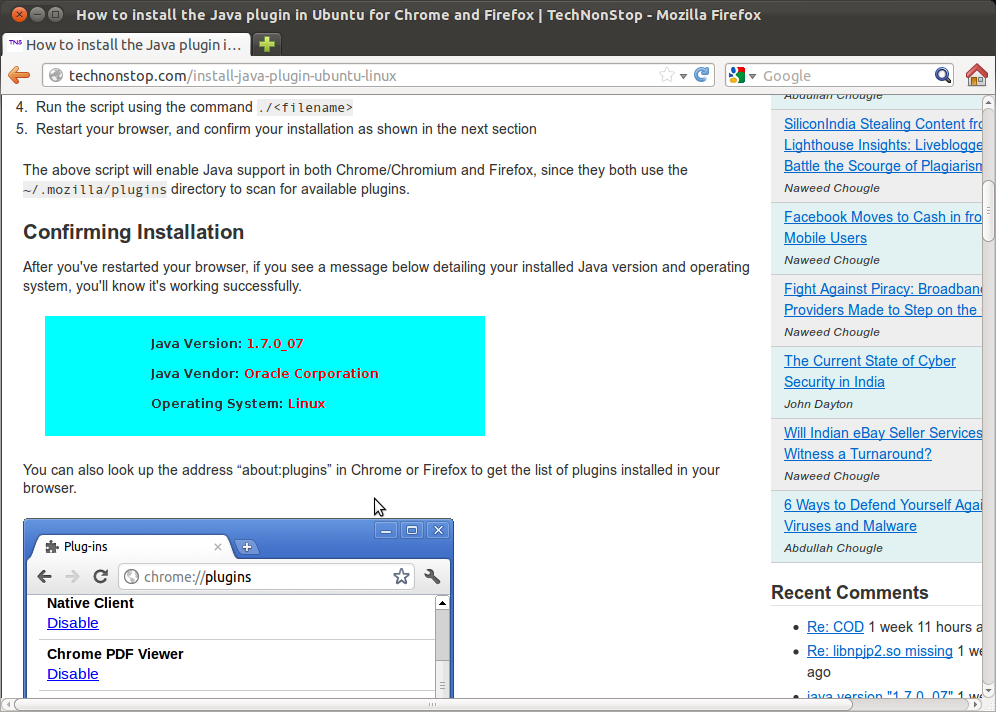The image size is (996, 712).
Task: Open Firefox home page icon
Action: [976, 75]
